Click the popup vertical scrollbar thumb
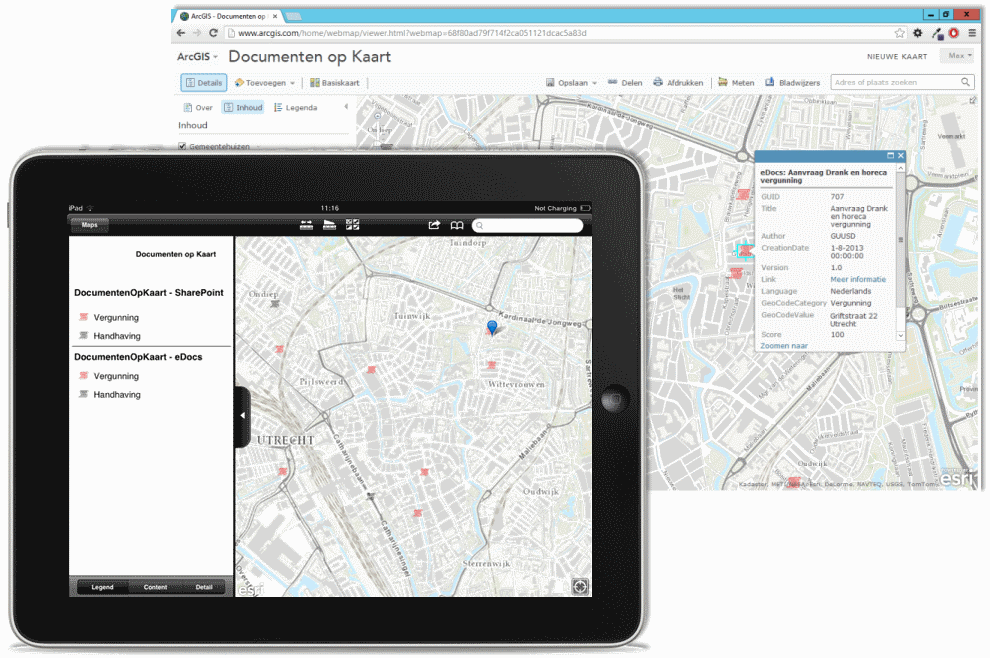The height and width of the screenshot is (658, 990). point(901,240)
